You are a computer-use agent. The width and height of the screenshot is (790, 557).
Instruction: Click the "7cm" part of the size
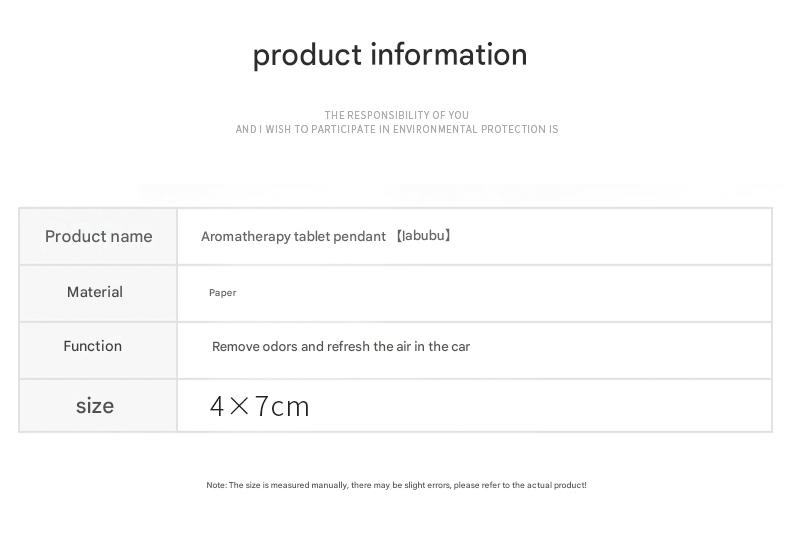pyautogui.click(x=283, y=406)
